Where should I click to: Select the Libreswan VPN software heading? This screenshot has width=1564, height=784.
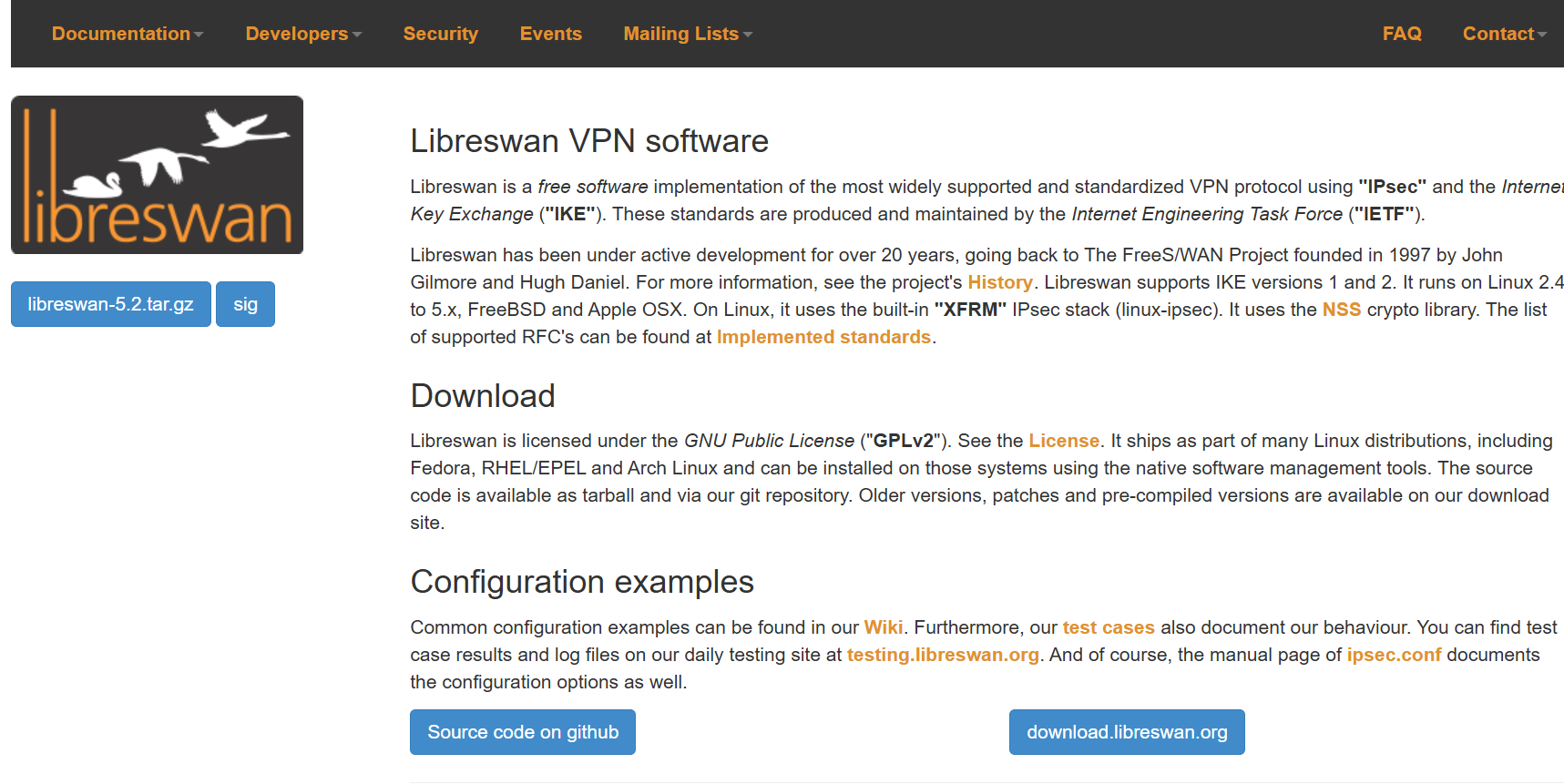pyautogui.click(x=589, y=141)
